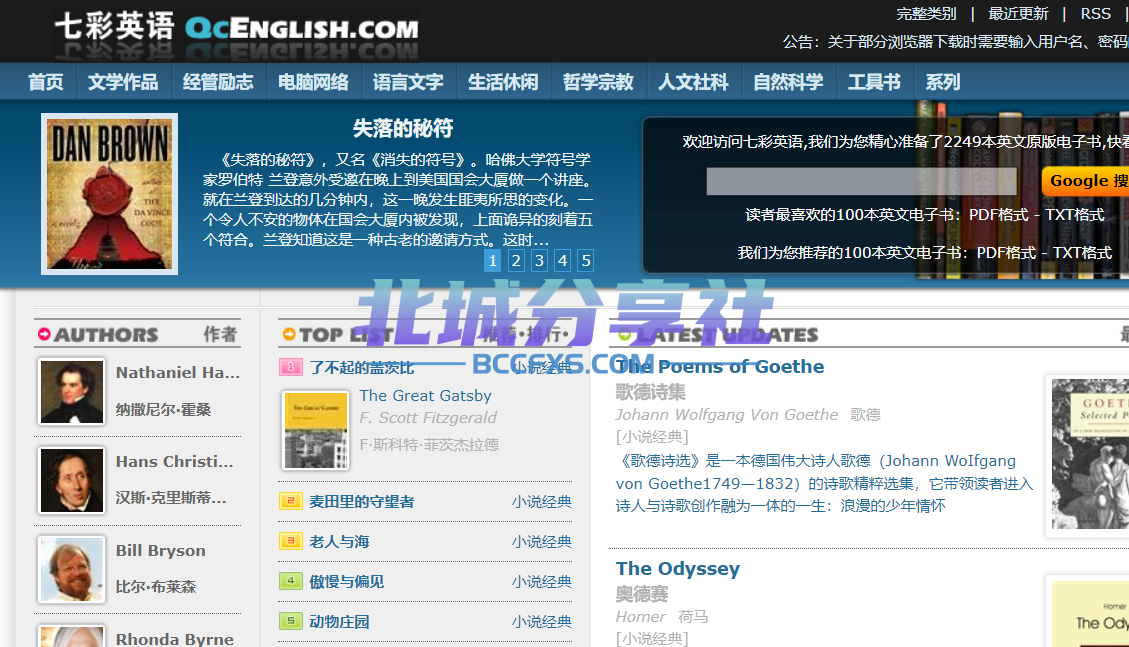Go to the 系列 menu item

tap(943, 82)
